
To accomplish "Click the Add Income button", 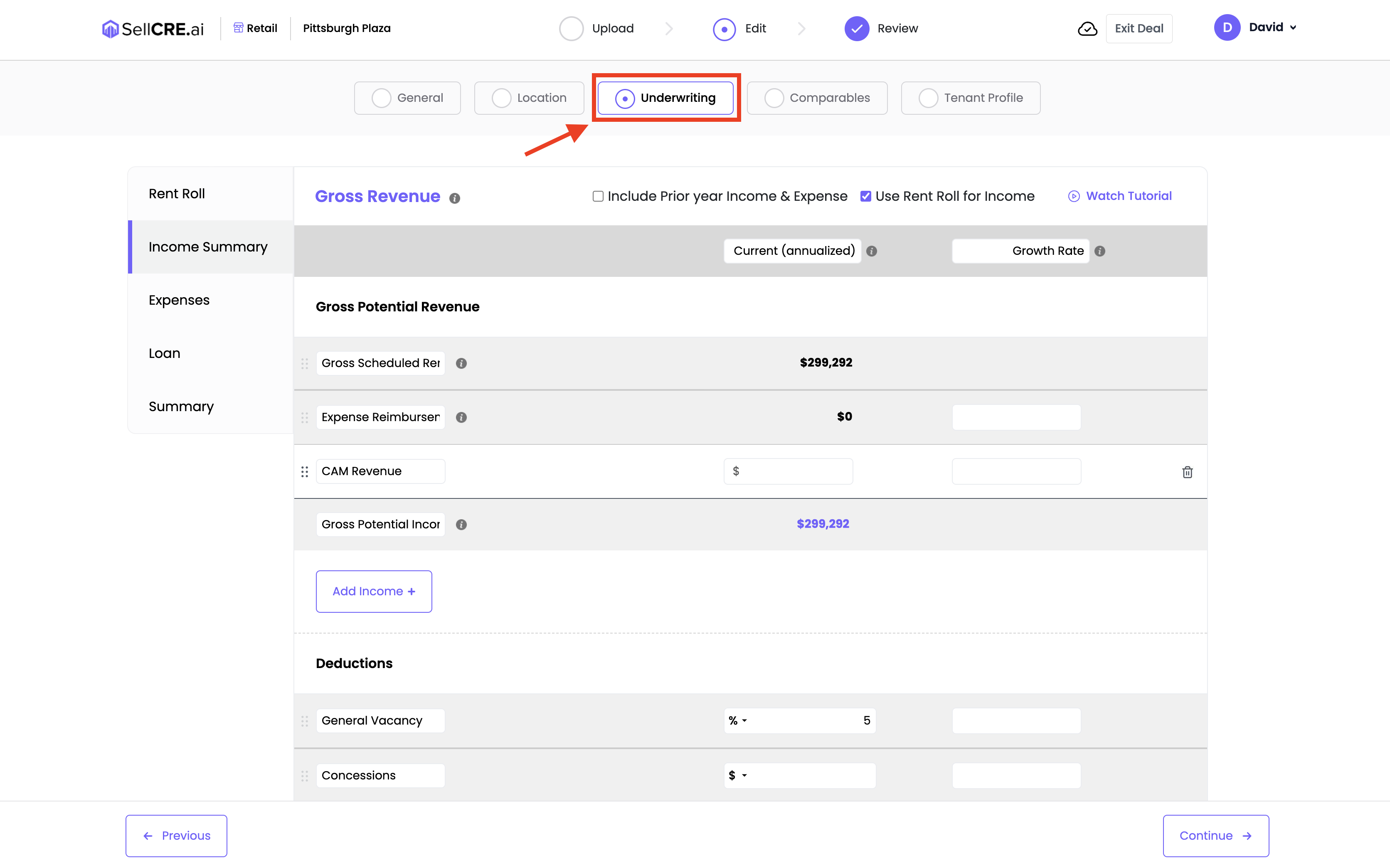I will (374, 591).
